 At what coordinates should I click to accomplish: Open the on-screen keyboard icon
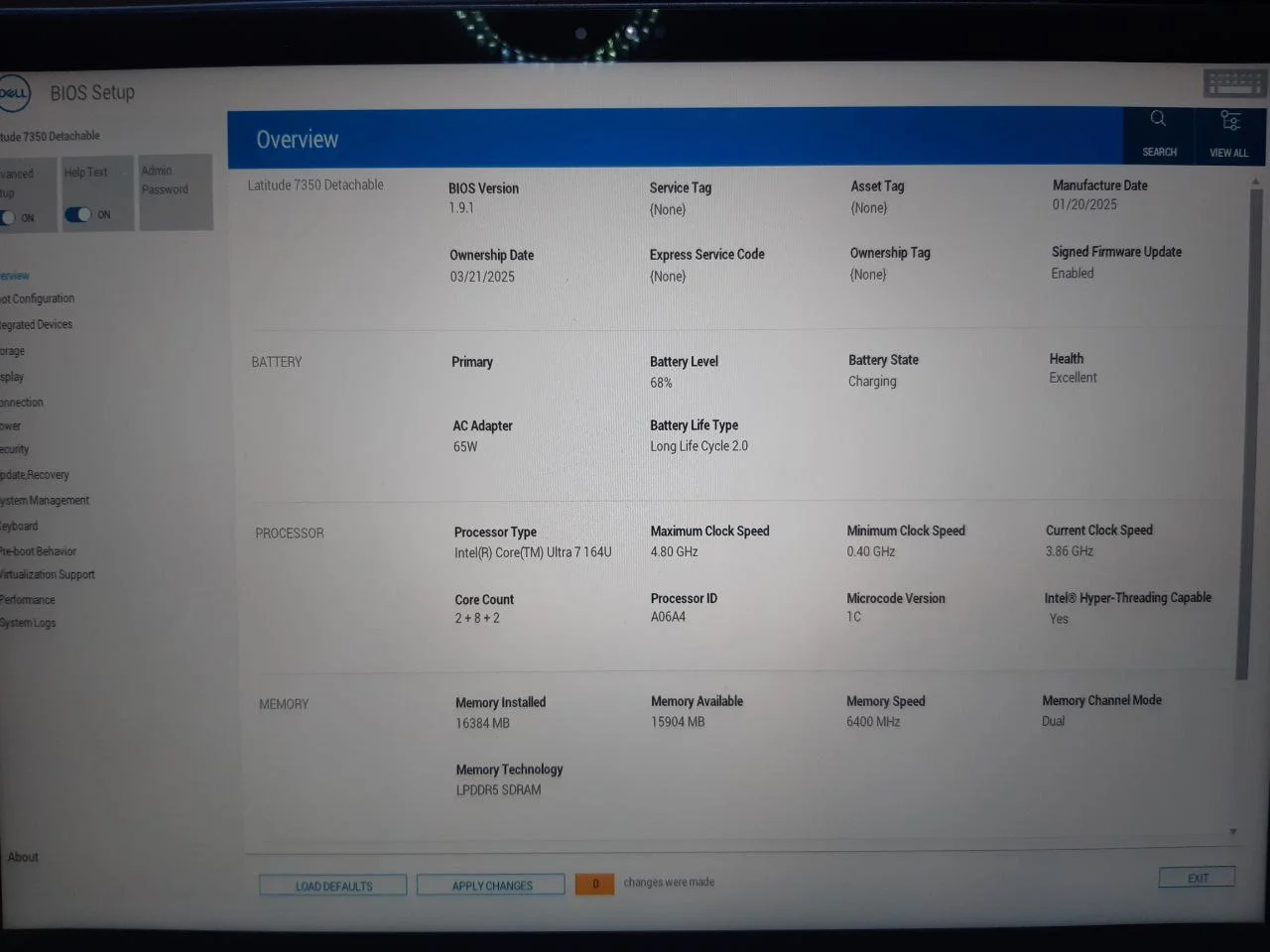click(x=1233, y=83)
